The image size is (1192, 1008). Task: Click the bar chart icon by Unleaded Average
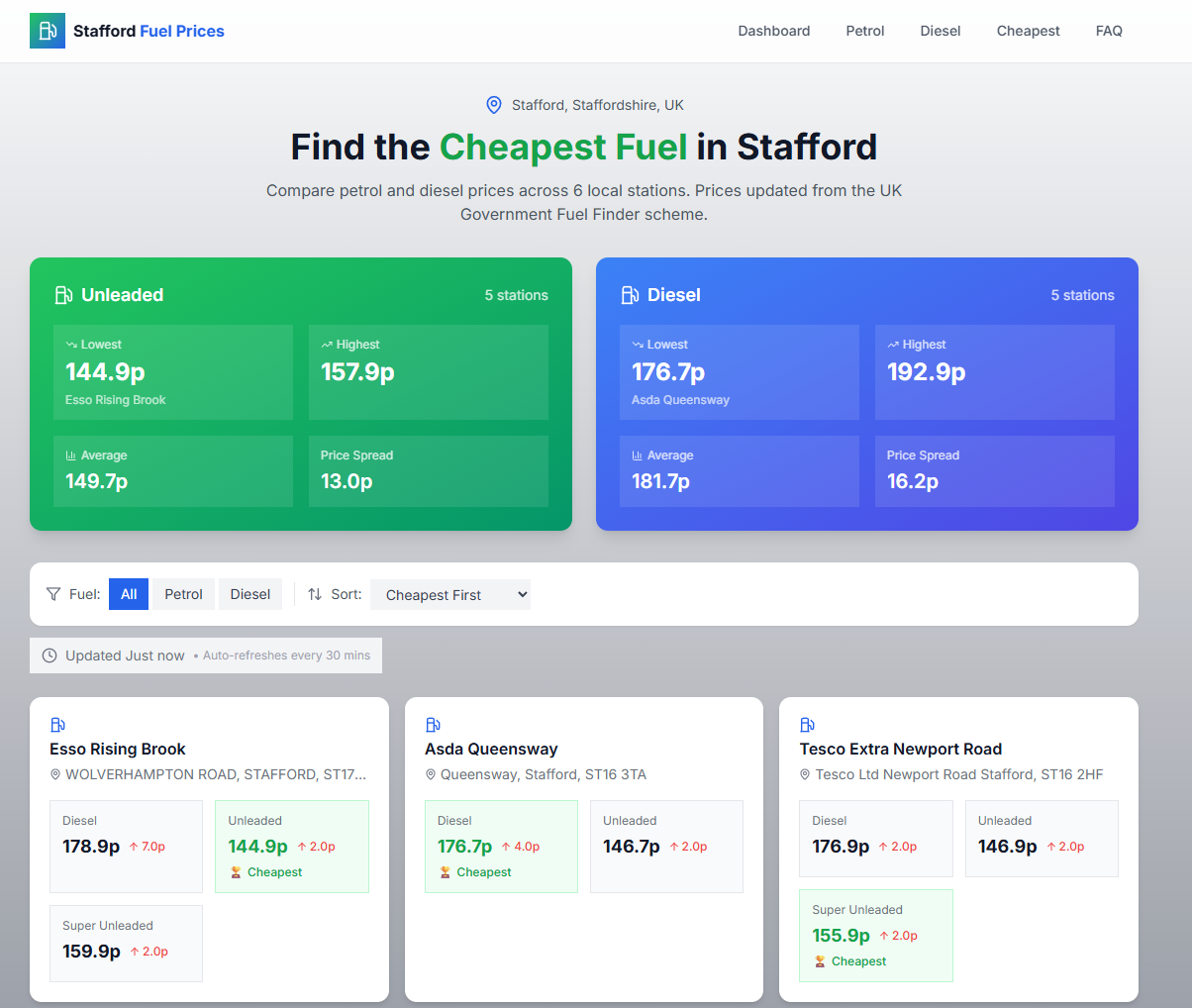[x=71, y=455]
